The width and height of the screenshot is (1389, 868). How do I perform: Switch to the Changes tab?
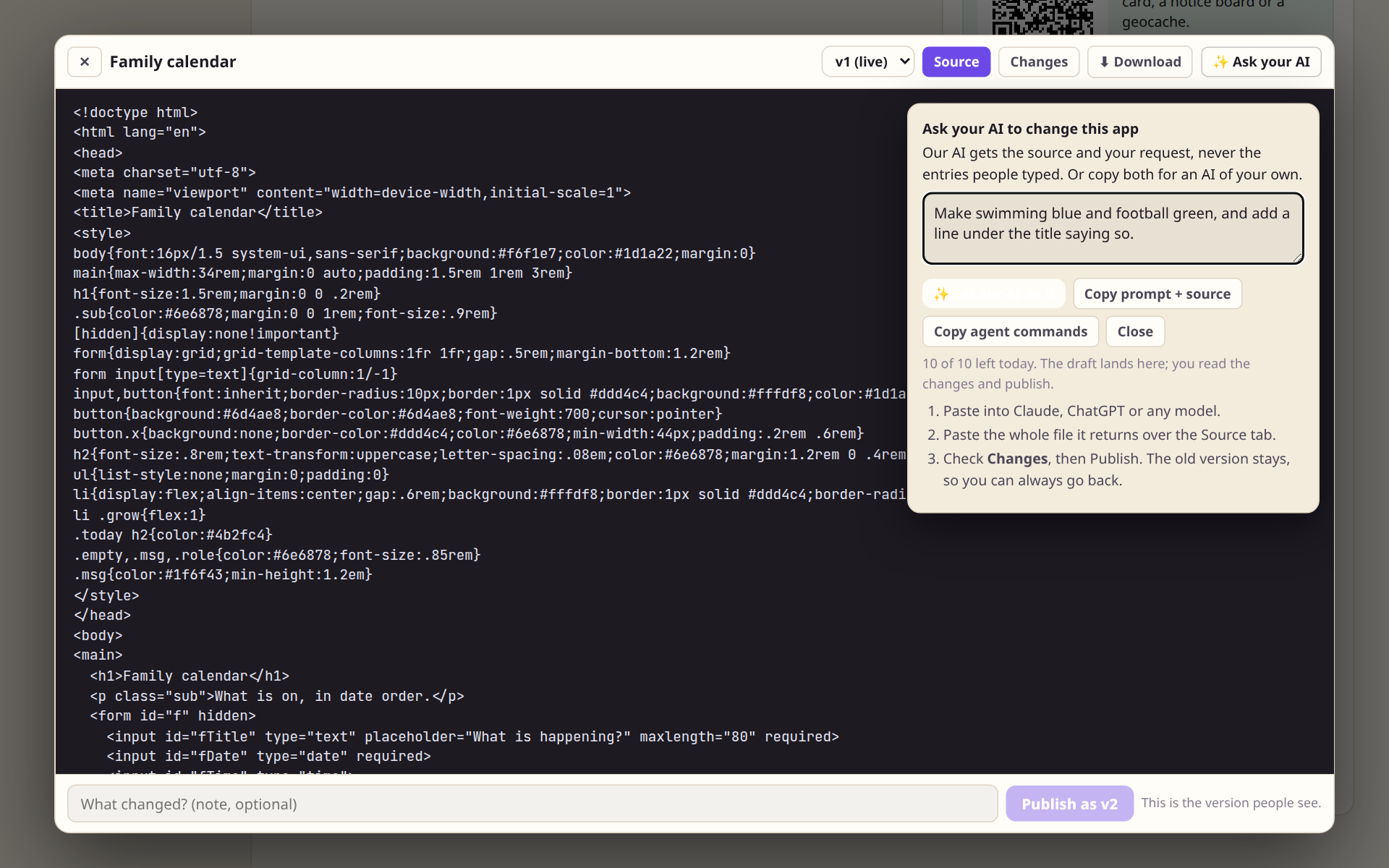click(1039, 62)
